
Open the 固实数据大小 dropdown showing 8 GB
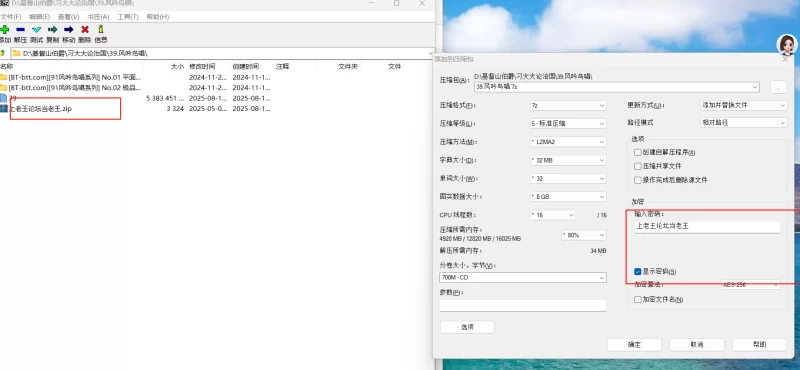click(x=568, y=196)
